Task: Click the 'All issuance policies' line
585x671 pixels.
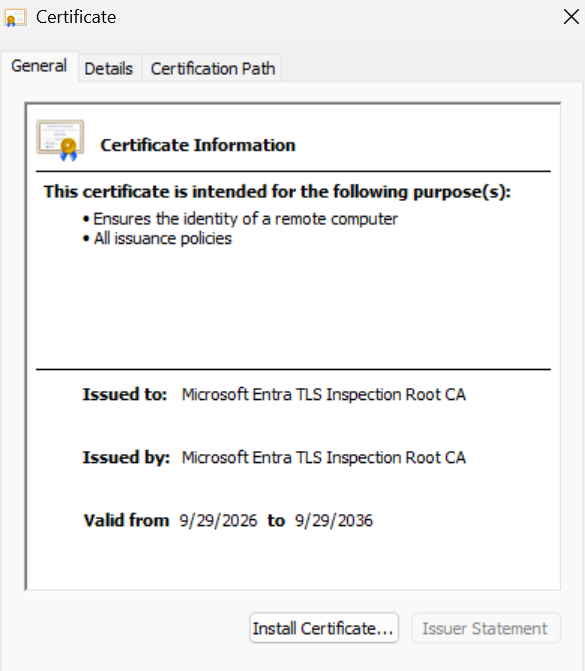Action: tap(163, 238)
